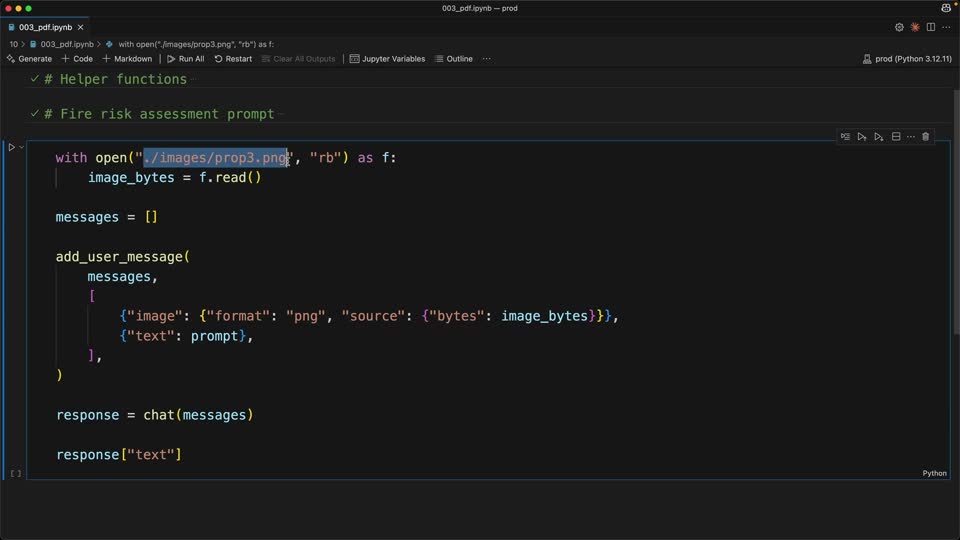Split the cell using cell toolbar icon
The image size is (960, 540).
[896, 137]
